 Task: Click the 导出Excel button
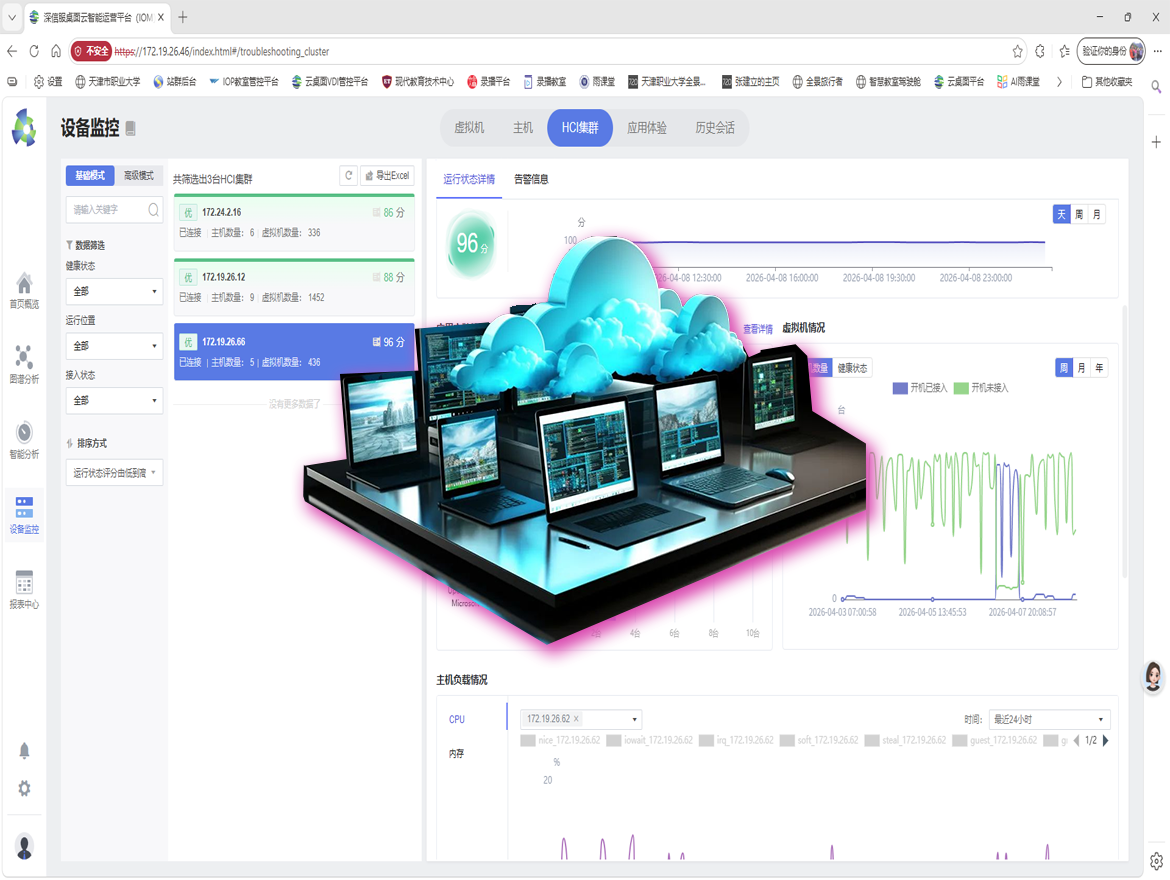tap(387, 176)
